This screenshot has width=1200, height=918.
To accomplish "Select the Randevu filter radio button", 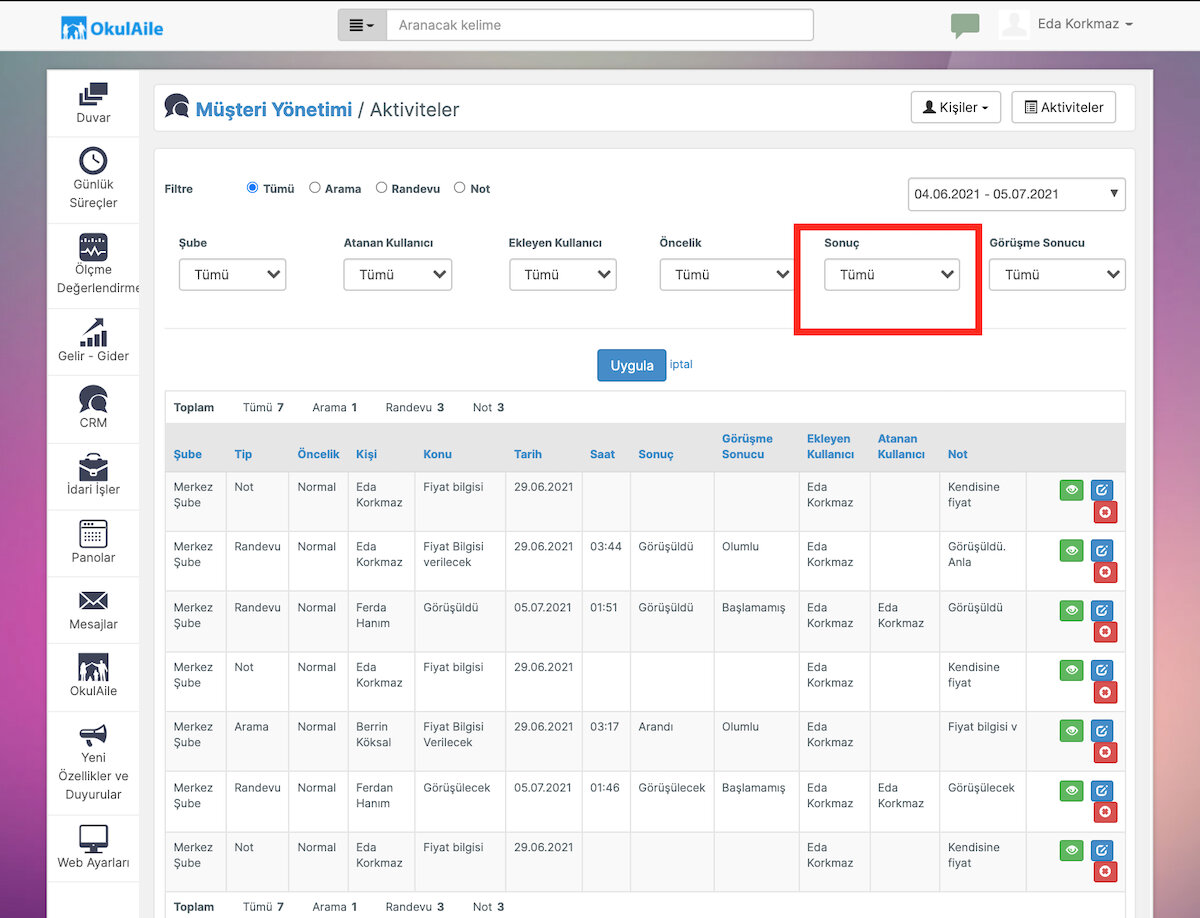I will (381, 187).
